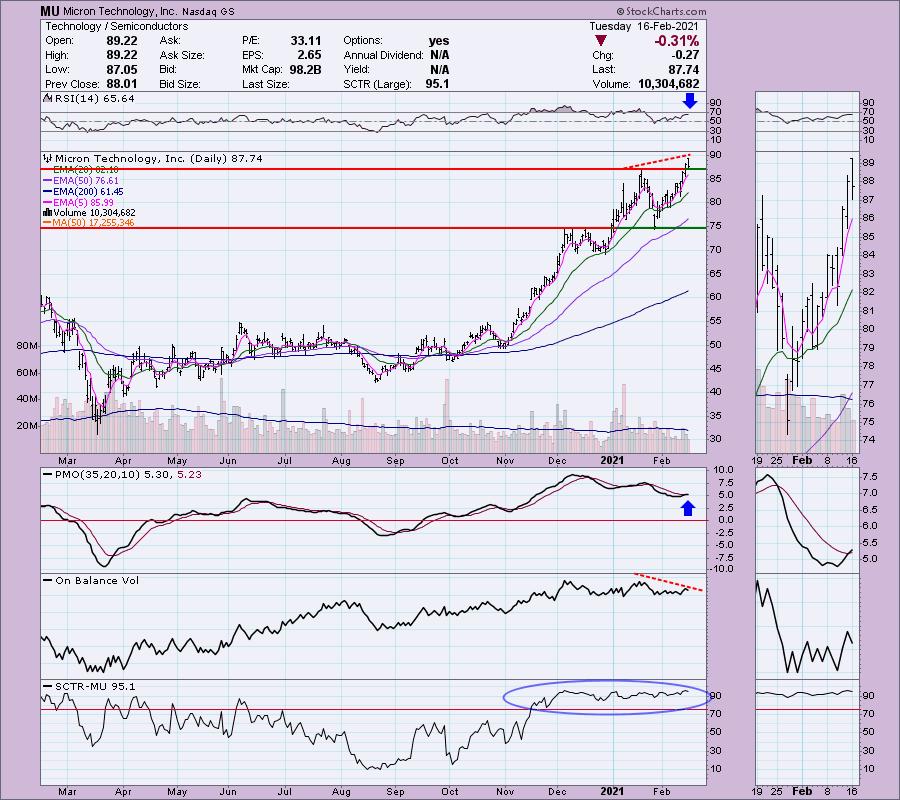Click the purple EMA(50) legend line swatch
Screen dimensions: 900x800
coord(48,181)
